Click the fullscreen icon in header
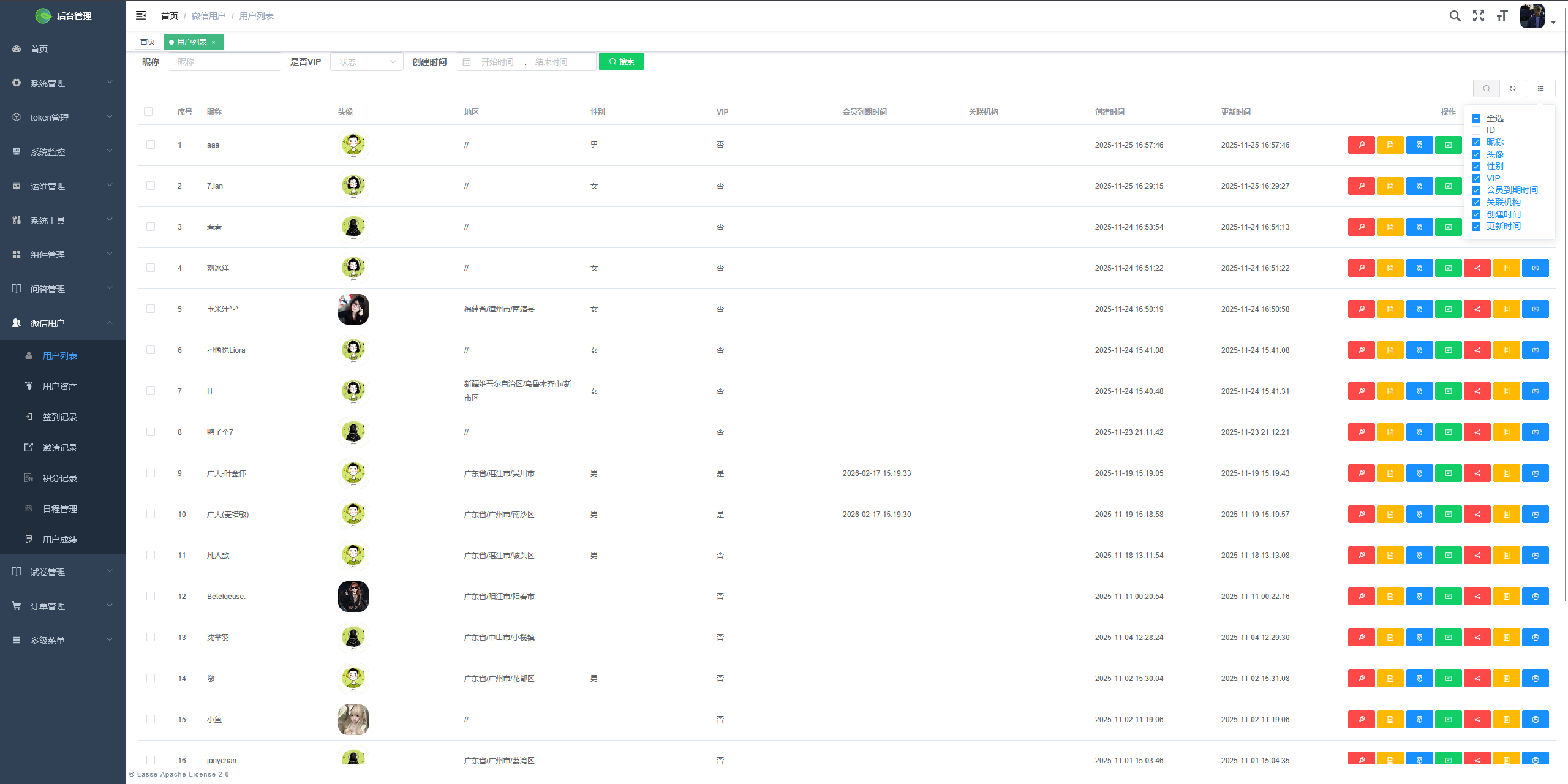This screenshot has height=784, width=1568. pos(1479,16)
